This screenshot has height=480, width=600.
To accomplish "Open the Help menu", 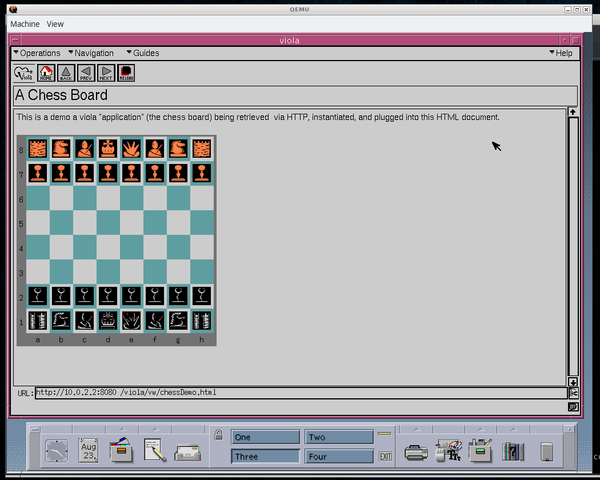I will (561, 53).
